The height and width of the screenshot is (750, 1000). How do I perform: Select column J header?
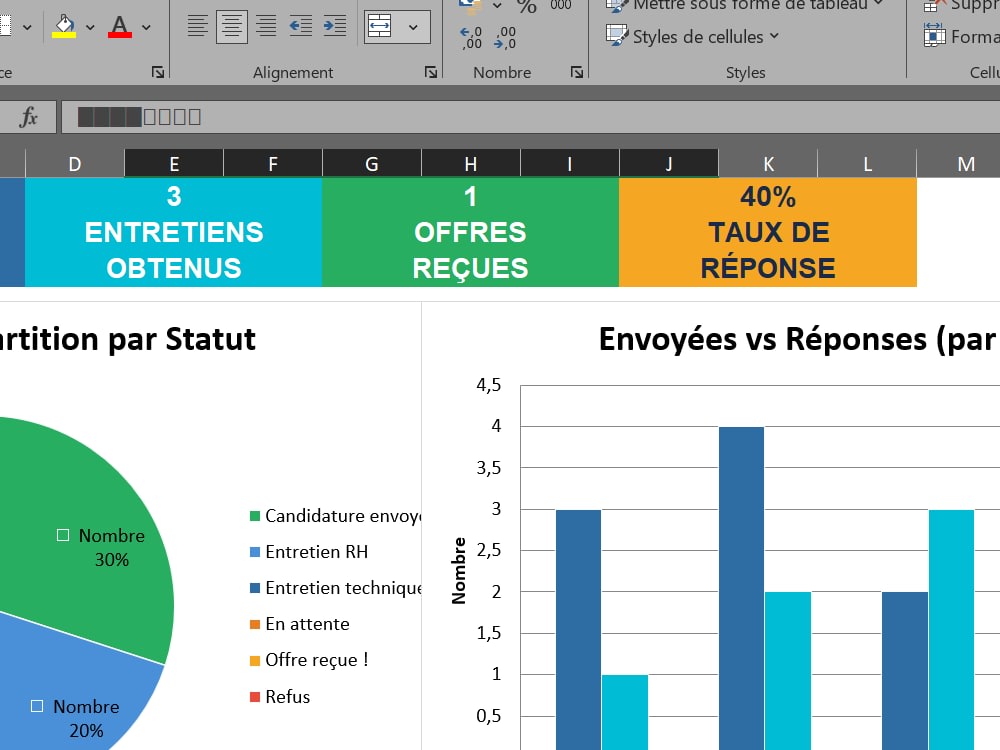pos(669,164)
